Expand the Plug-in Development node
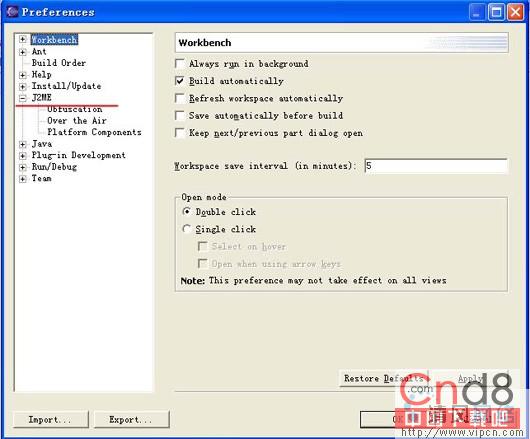Image resolution: width=530 pixels, height=439 pixels. [x=22, y=156]
